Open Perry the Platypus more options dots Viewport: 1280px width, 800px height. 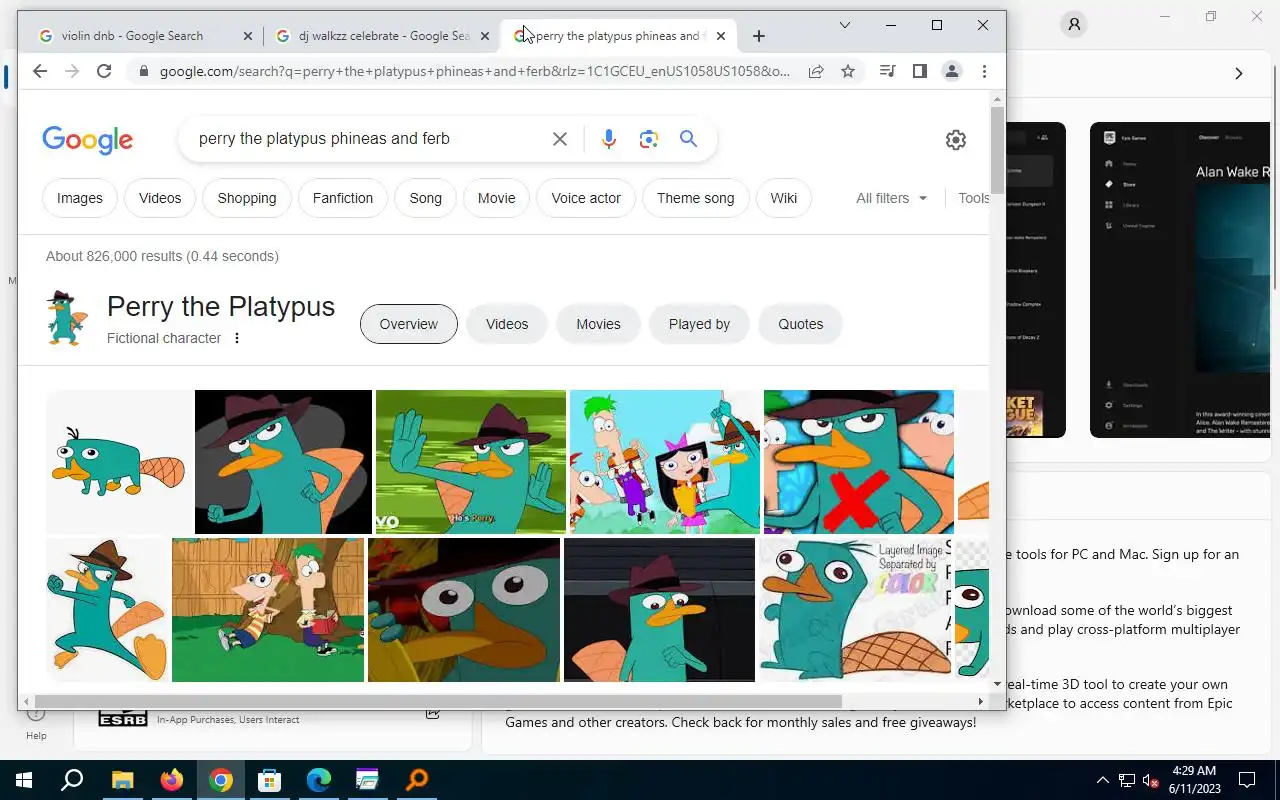(x=237, y=338)
